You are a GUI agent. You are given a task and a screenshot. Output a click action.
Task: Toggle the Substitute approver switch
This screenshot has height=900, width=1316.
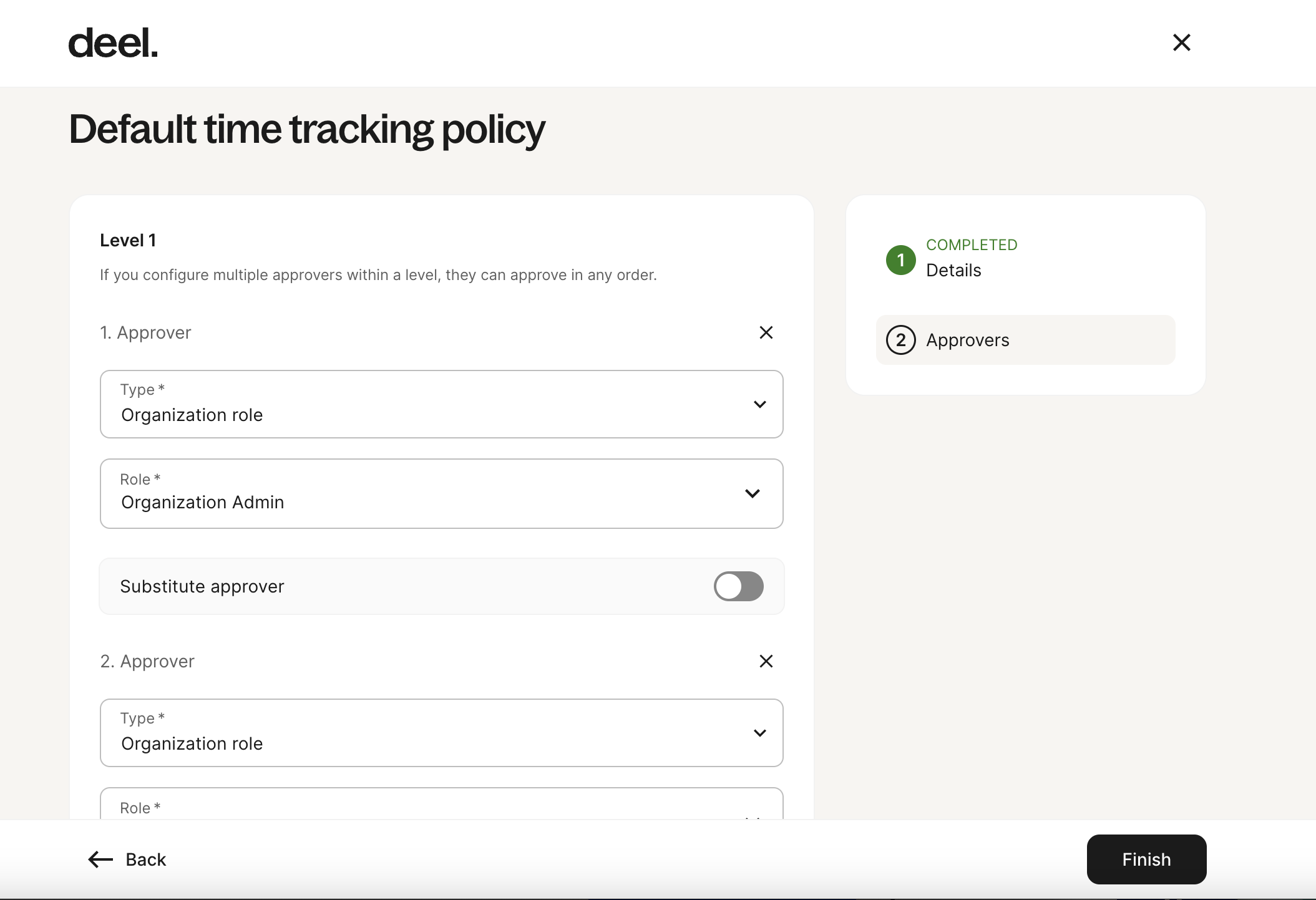click(738, 586)
